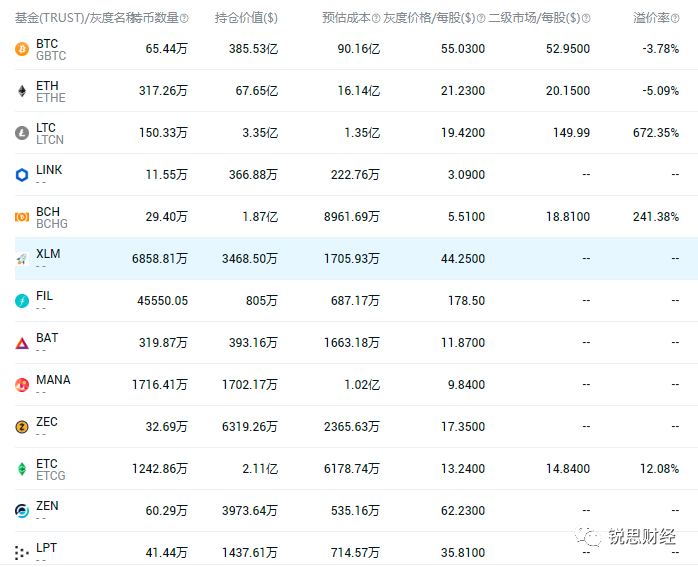Click the Bitcoin BTC coin icon

[x=22, y=49]
